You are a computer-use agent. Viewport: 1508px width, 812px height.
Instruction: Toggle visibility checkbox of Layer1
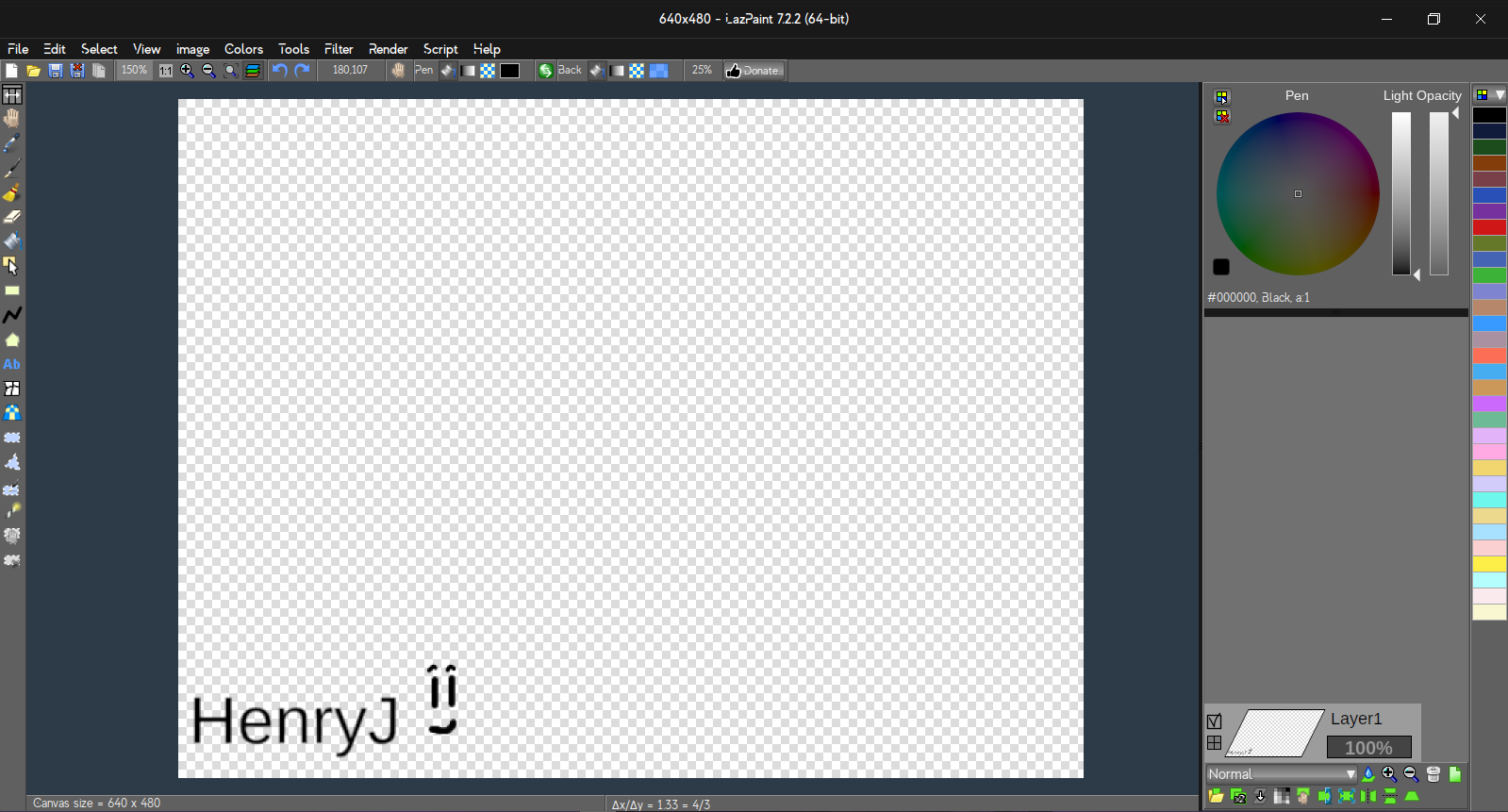[x=1215, y=721]
